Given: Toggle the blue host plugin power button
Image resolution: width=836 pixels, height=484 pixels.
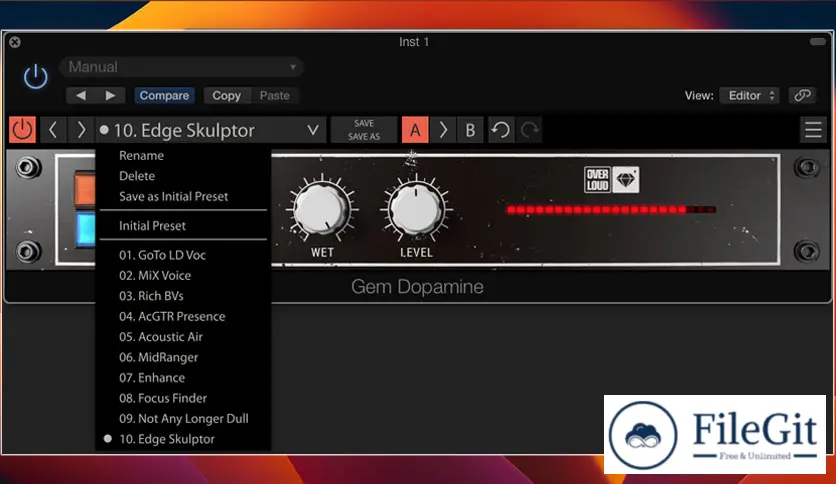Looking at the screenshot, I should tap(35, 76).
